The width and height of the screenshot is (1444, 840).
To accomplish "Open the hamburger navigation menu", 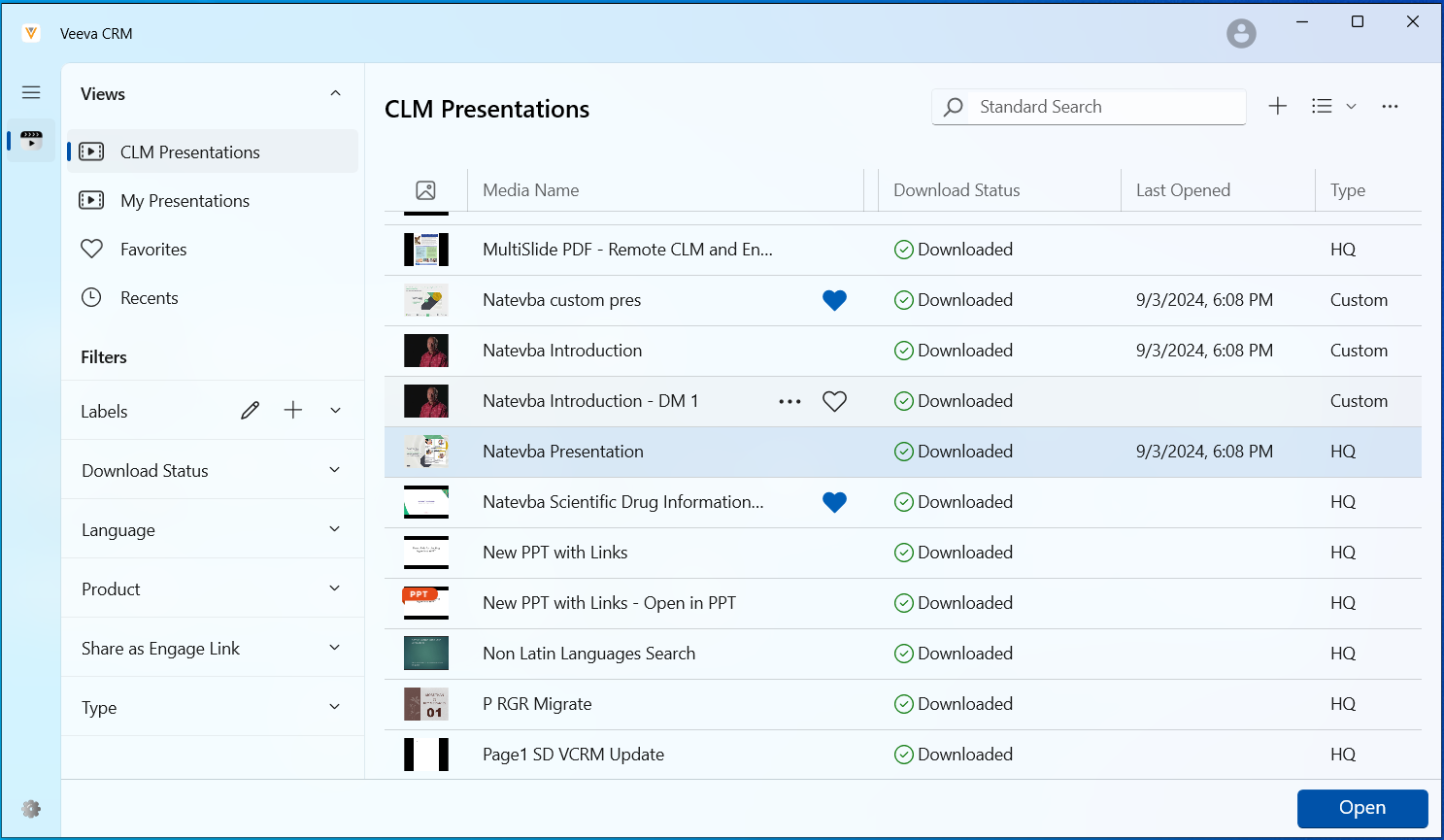I will [x=31, y=92].
